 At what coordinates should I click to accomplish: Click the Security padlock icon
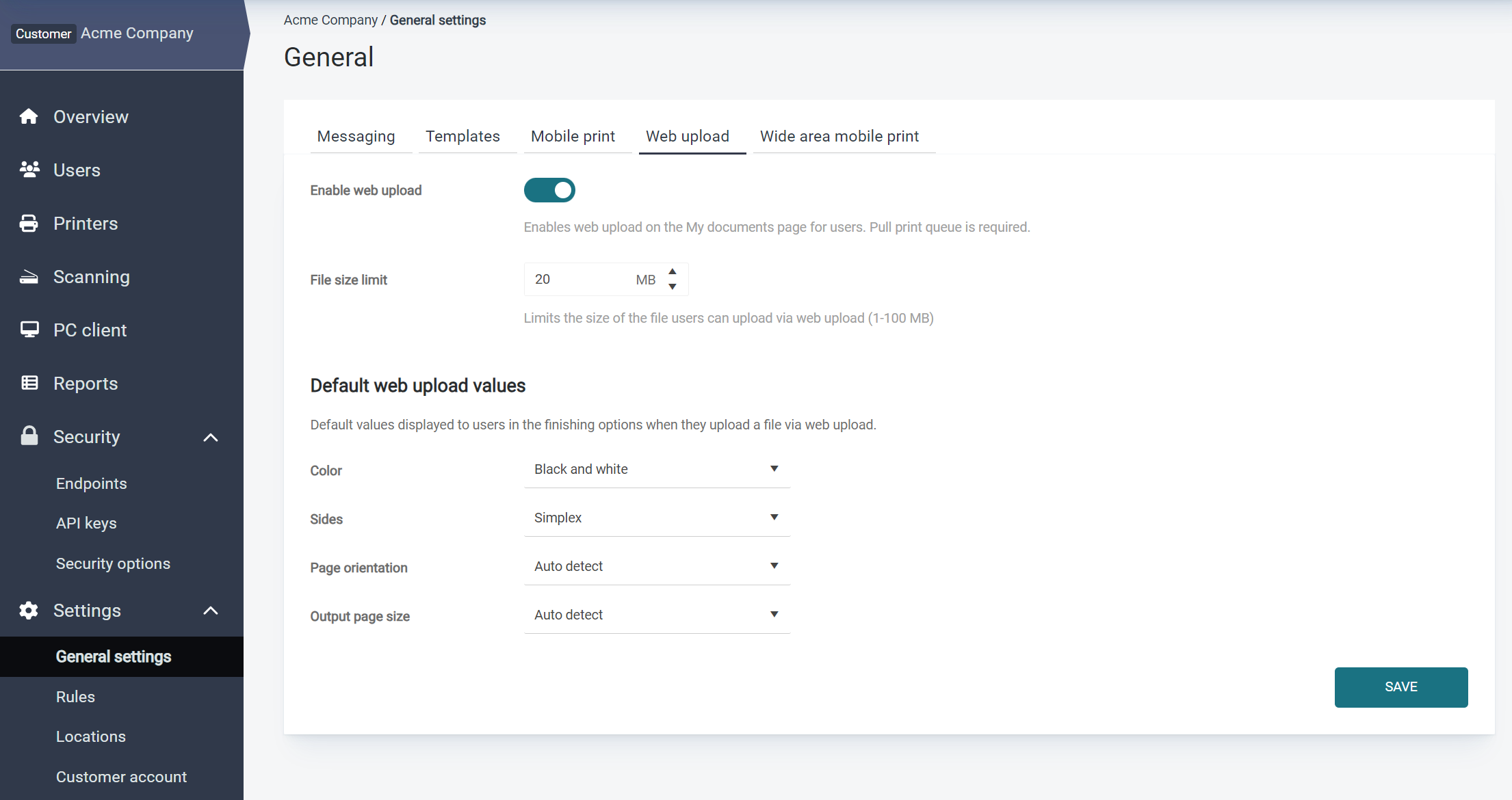click(29, 436)
